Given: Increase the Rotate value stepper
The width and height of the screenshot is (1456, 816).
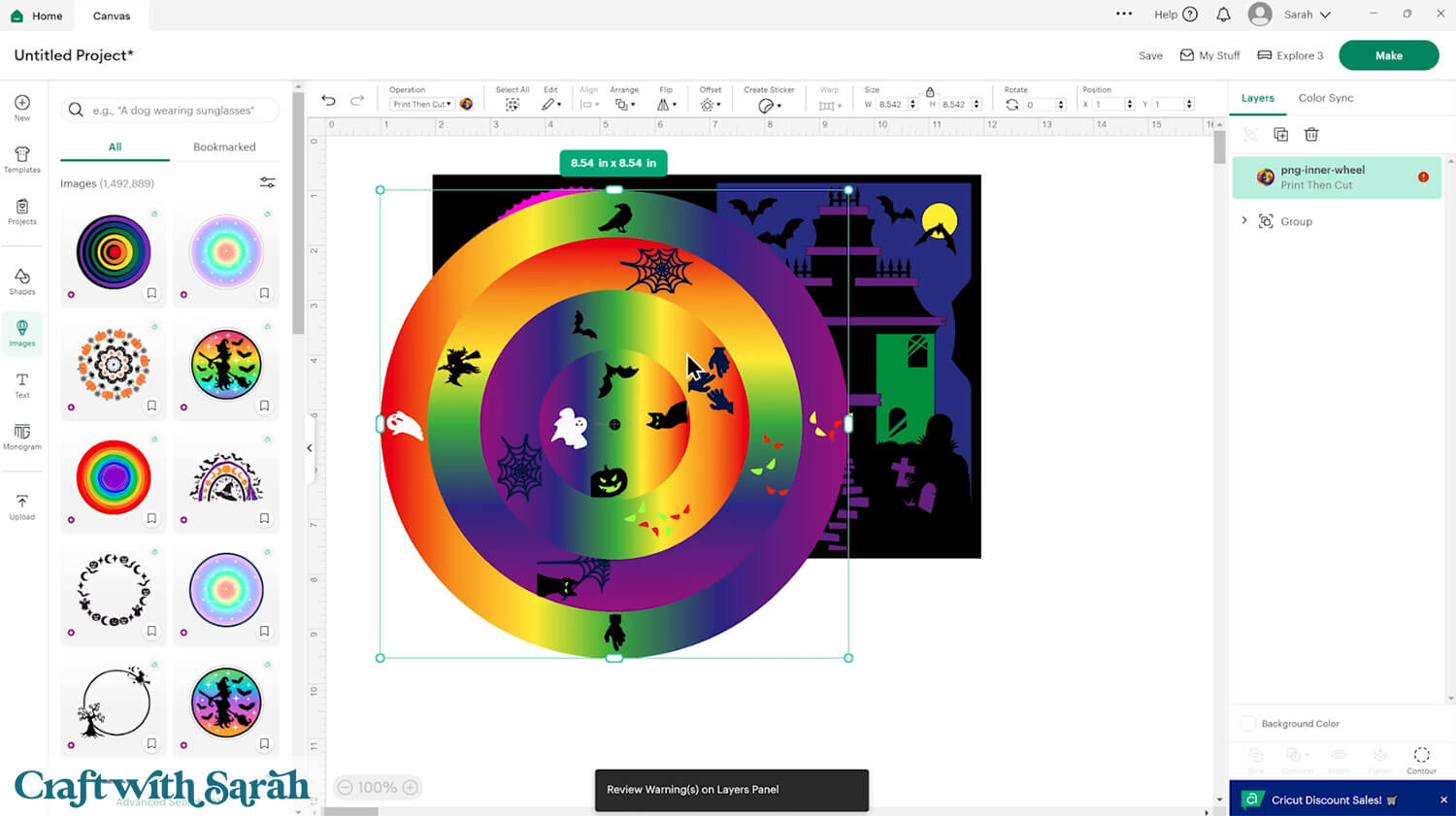Looking at the screenshot, I should pyautogui.click(x=1060, y=101).
